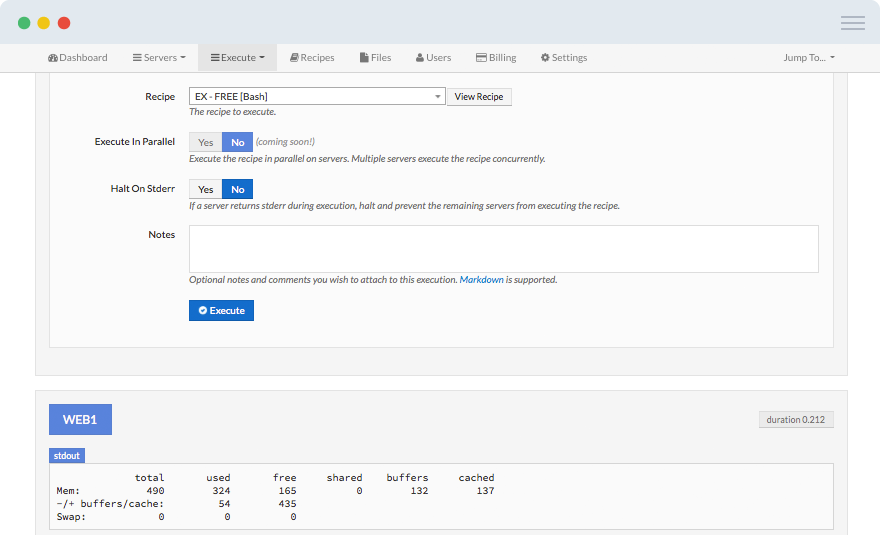Image resolution: width=880 pixels, height=535 pixels.
Task: Click the duration 0.212 badge
Action: 796,419
